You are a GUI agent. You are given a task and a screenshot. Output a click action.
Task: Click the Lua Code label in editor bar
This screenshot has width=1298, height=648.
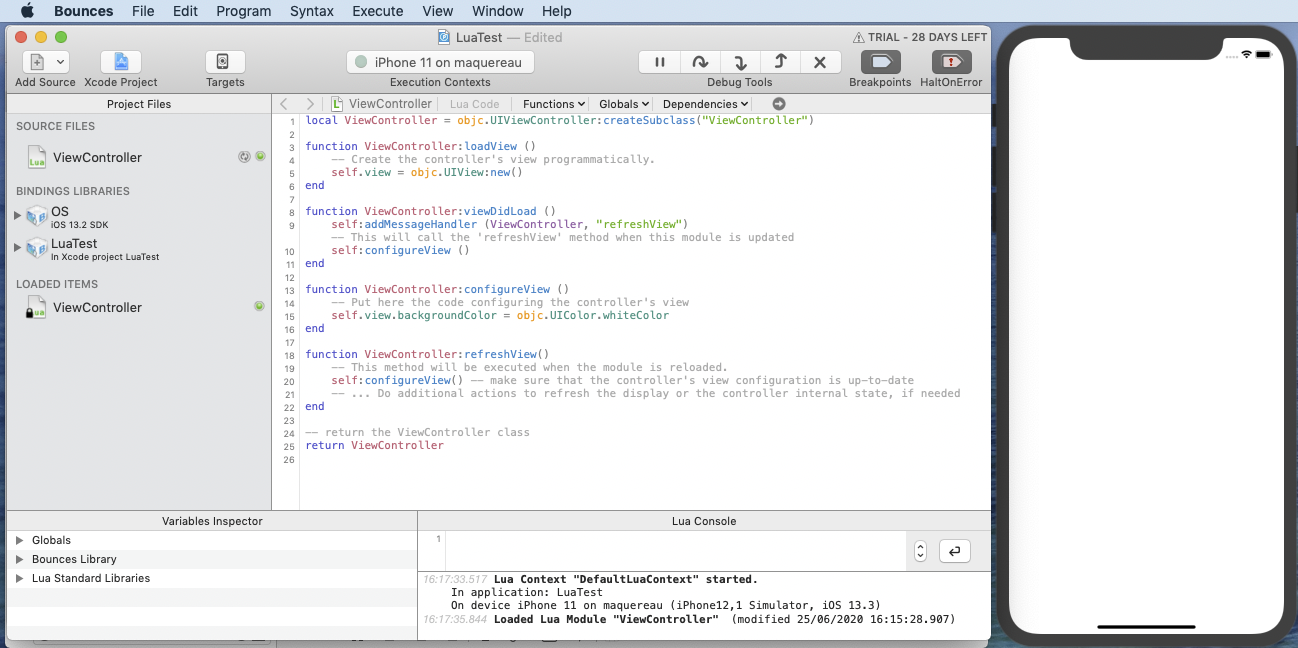tap(474, 104)
